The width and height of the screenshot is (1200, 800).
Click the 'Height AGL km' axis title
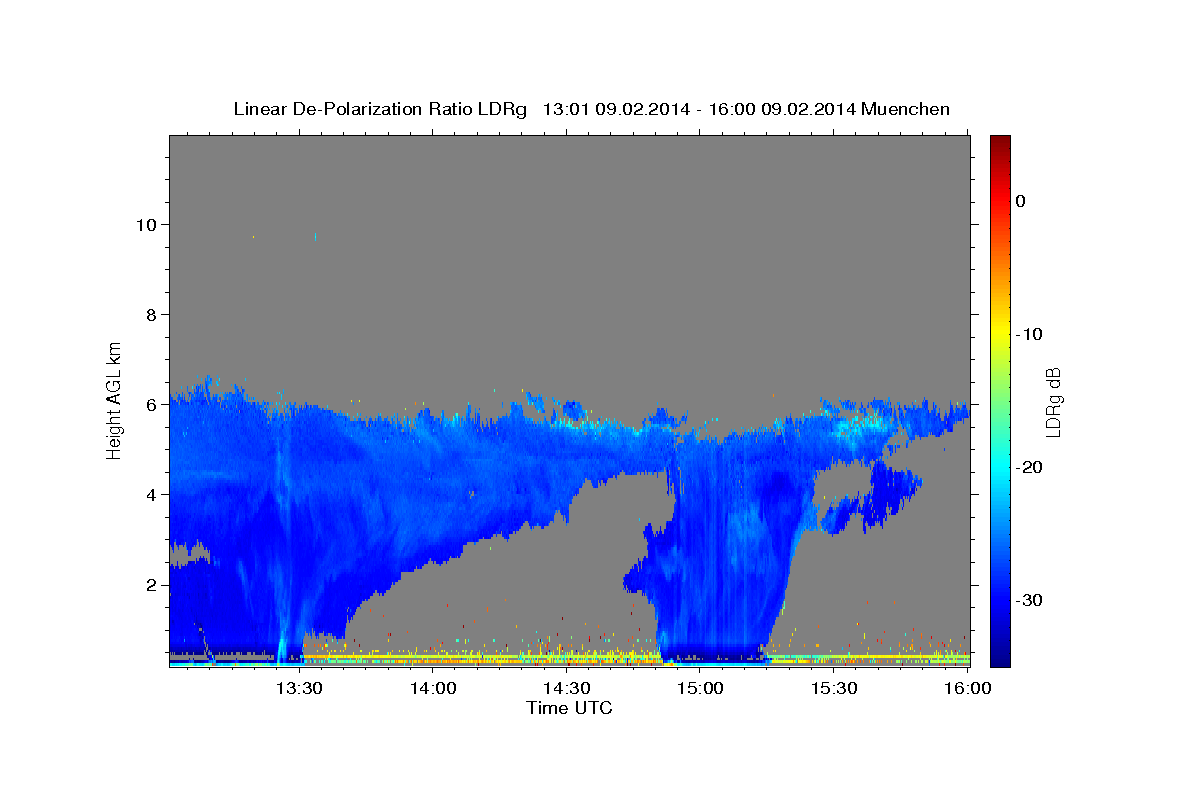tap(115, 400)
